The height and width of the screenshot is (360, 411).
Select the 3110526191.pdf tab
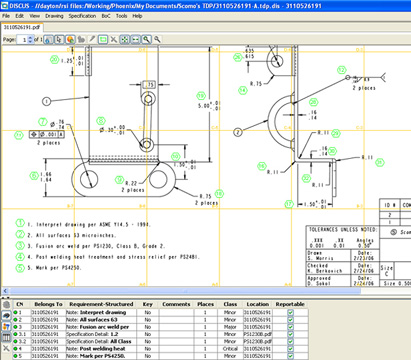pyautogui.click(x=22, y=27)
